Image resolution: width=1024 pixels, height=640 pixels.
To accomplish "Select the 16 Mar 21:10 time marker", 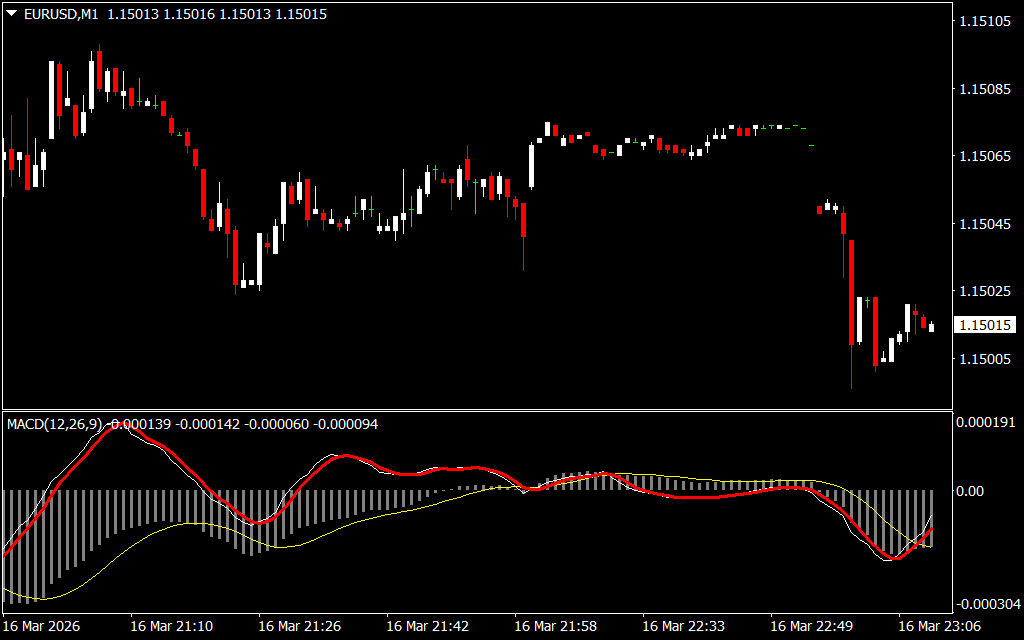I will click(171, 626).
